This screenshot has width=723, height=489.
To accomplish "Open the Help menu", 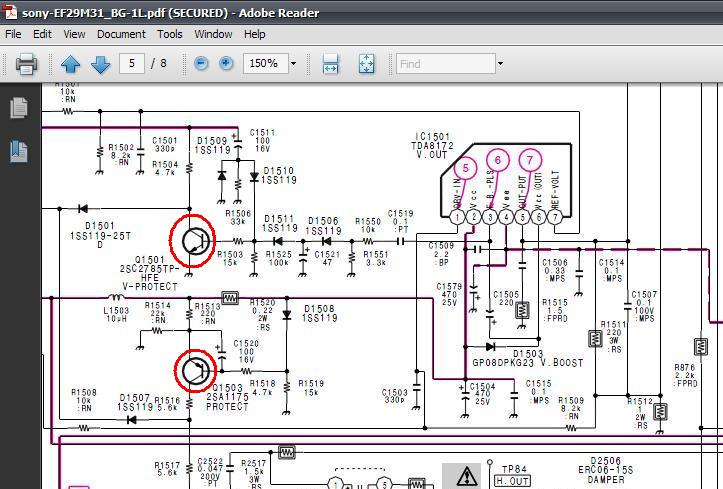I will (255, 34).
